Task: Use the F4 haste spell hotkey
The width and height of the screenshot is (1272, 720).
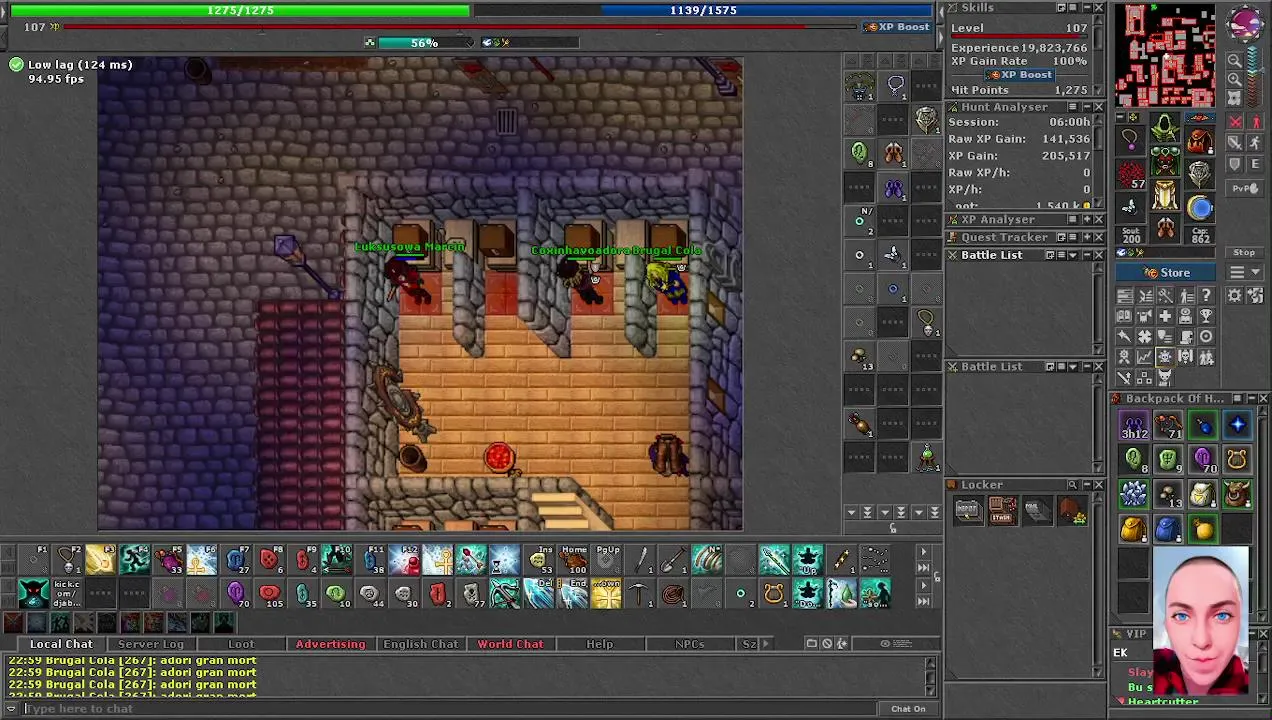Action: (135, 559)
